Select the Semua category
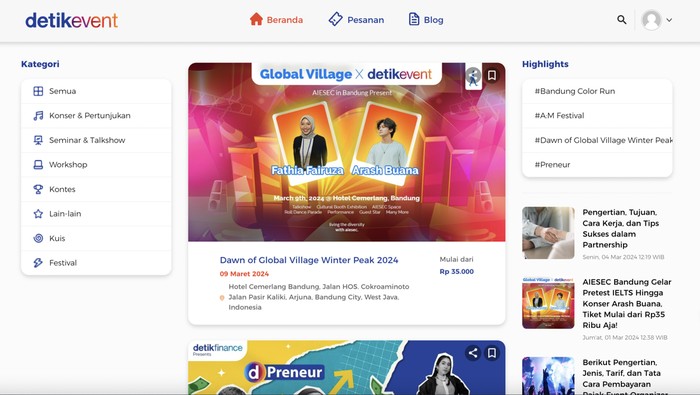Image resolution: width=700 pixels, height=395 pixels. click(96, 91)
